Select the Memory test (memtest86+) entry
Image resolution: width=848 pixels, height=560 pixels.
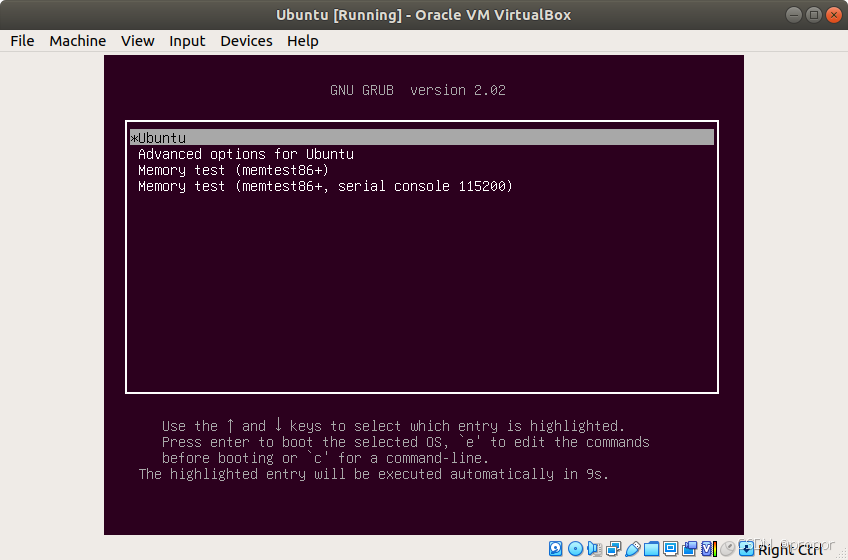click(233, 170)
